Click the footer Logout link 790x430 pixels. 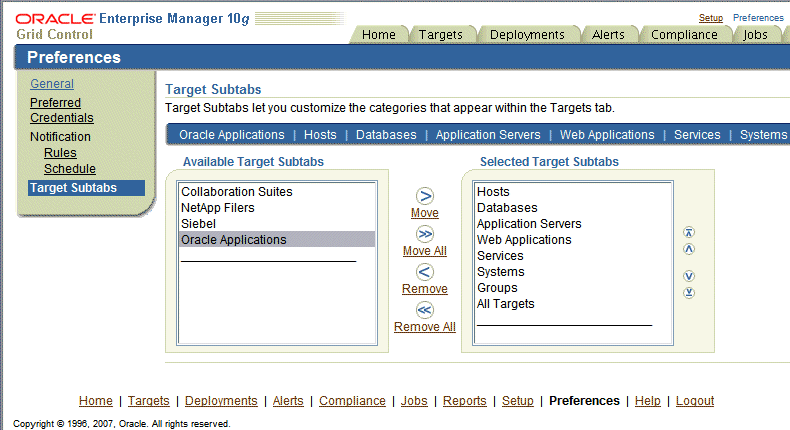click(x=695, y=401)
